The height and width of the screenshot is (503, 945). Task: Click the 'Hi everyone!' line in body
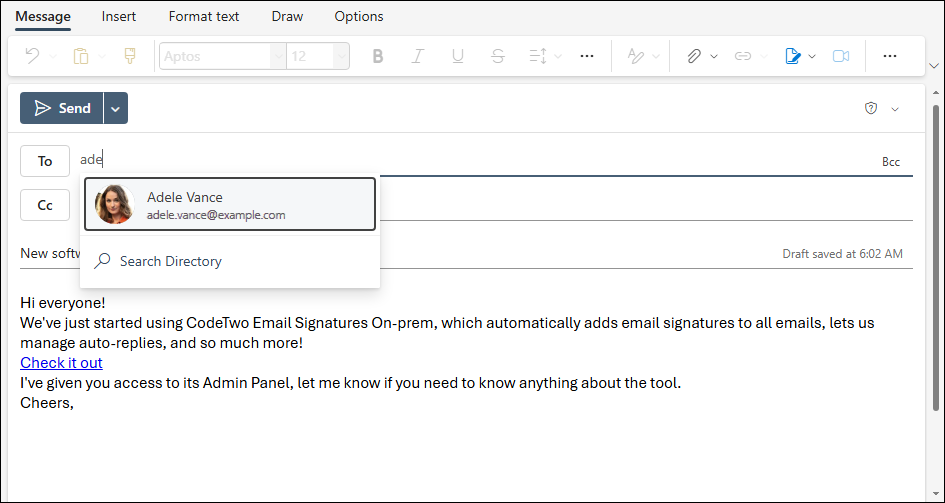63,302
